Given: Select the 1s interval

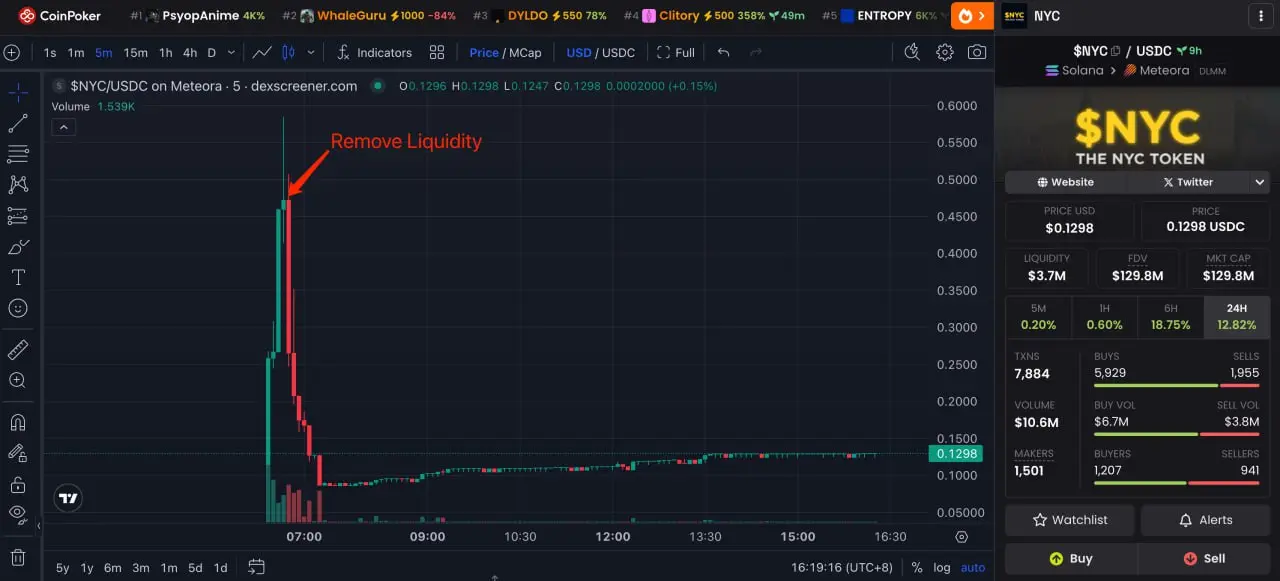Looking at the screenshot, I should (50, 52).
